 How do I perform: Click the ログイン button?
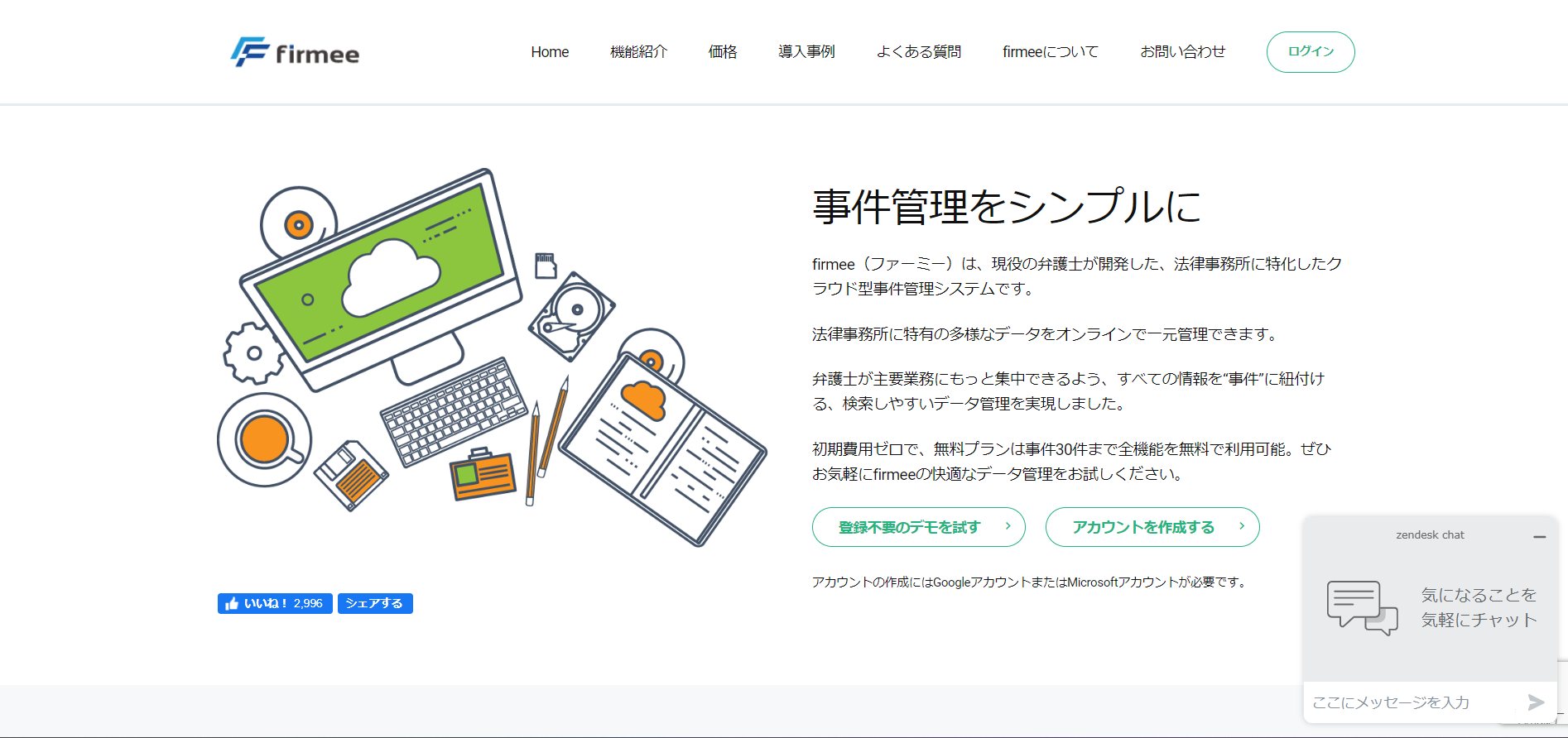coord(1311,52)
